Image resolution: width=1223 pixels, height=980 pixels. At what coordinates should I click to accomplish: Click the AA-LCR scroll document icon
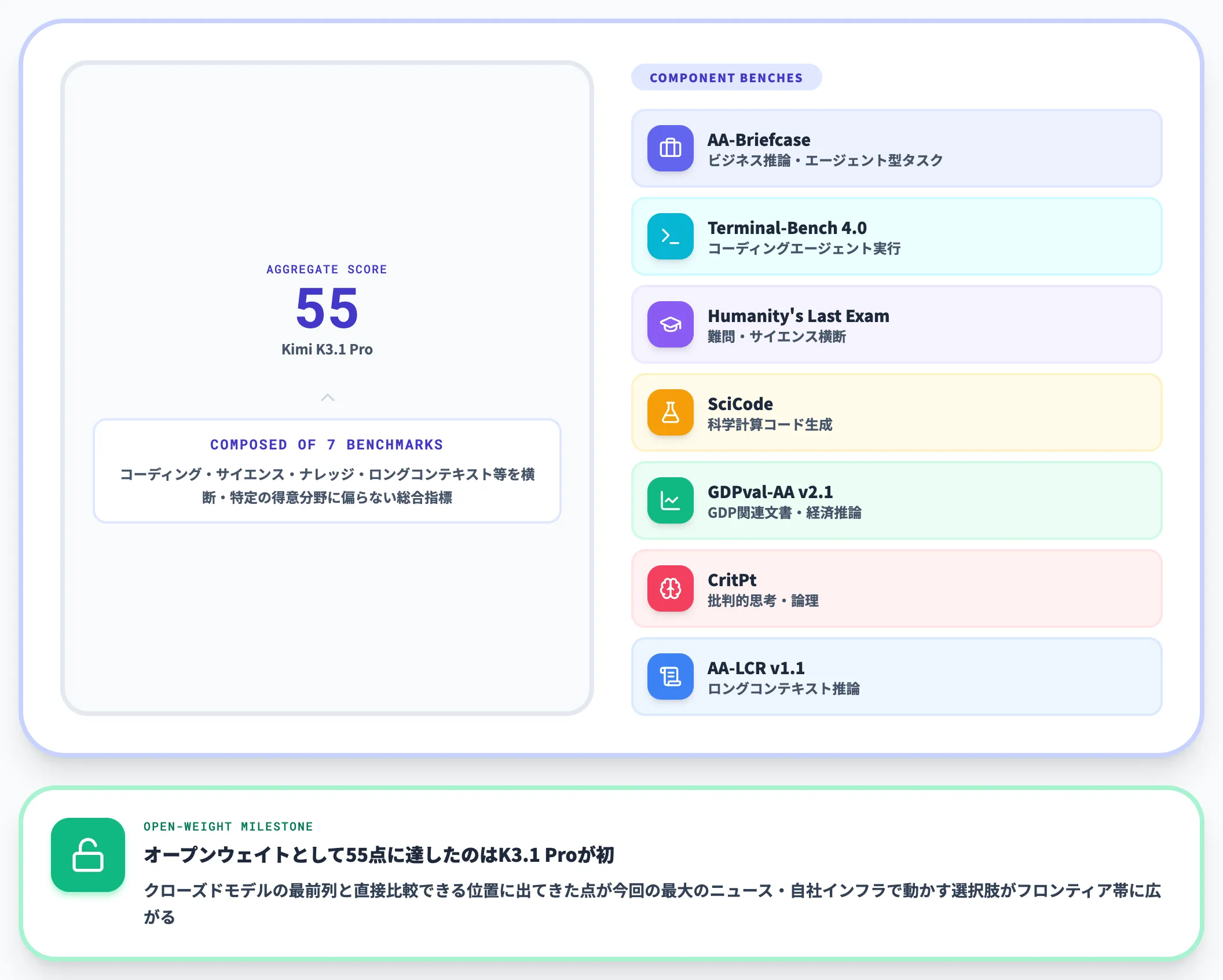pyautogui.click(x=670, y=677)
